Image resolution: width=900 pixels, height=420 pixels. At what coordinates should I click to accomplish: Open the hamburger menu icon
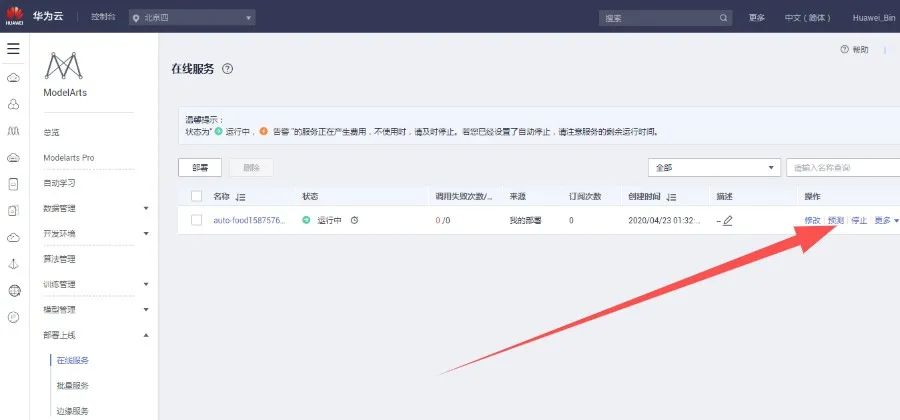13,49
